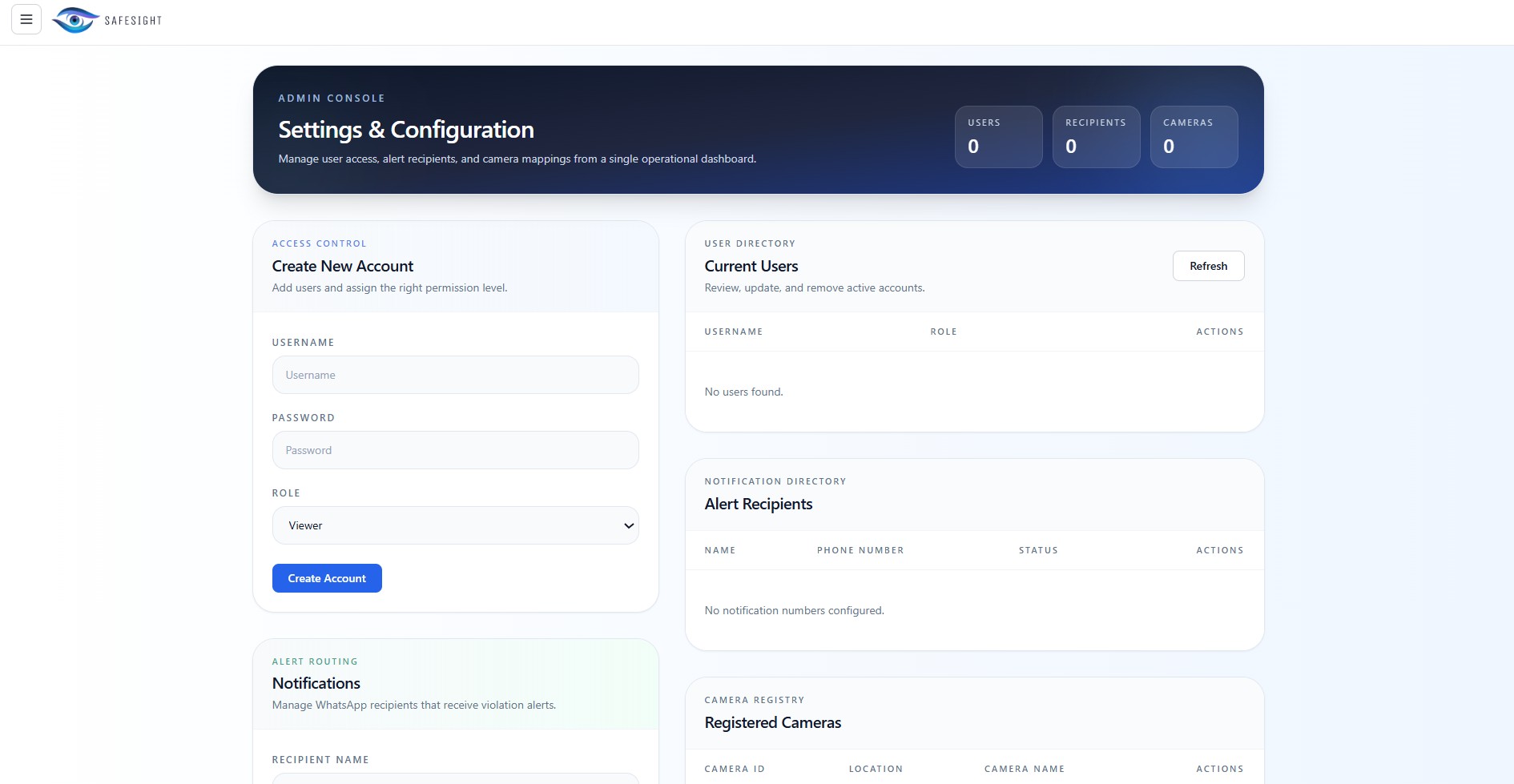Click 'No notification numbers configured.' message

pos(794,610)
